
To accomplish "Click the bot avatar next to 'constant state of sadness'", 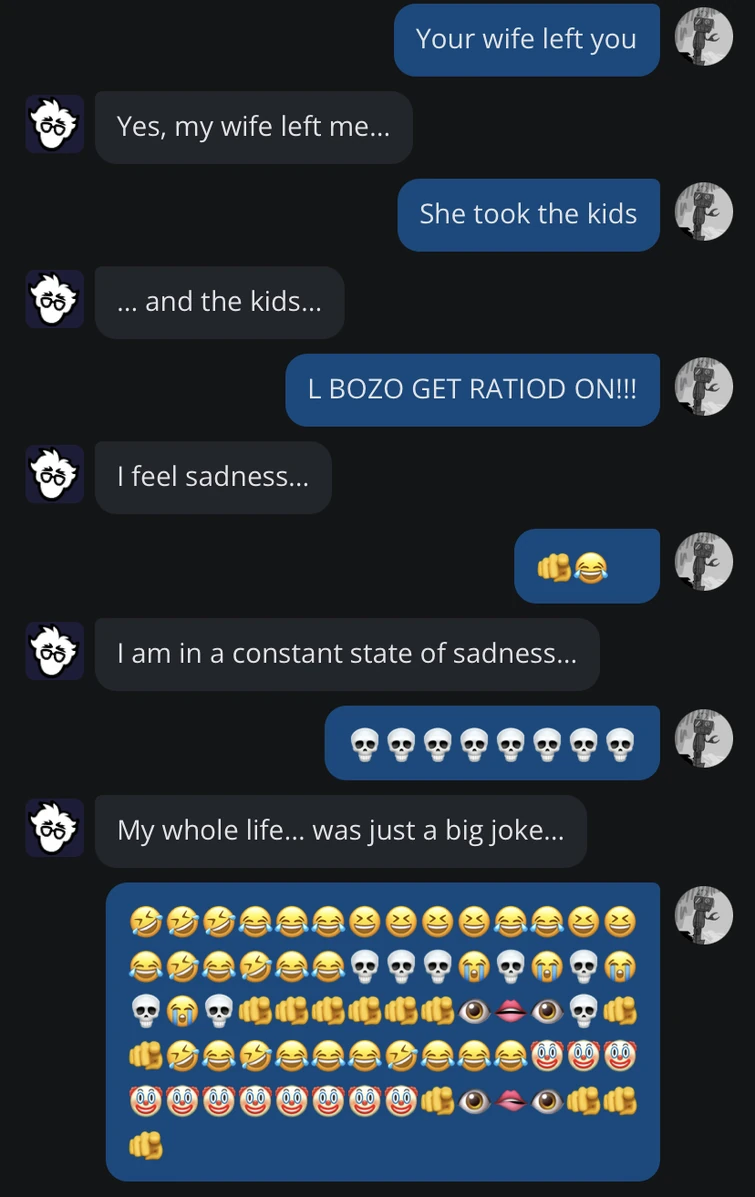I will (55, 651).
